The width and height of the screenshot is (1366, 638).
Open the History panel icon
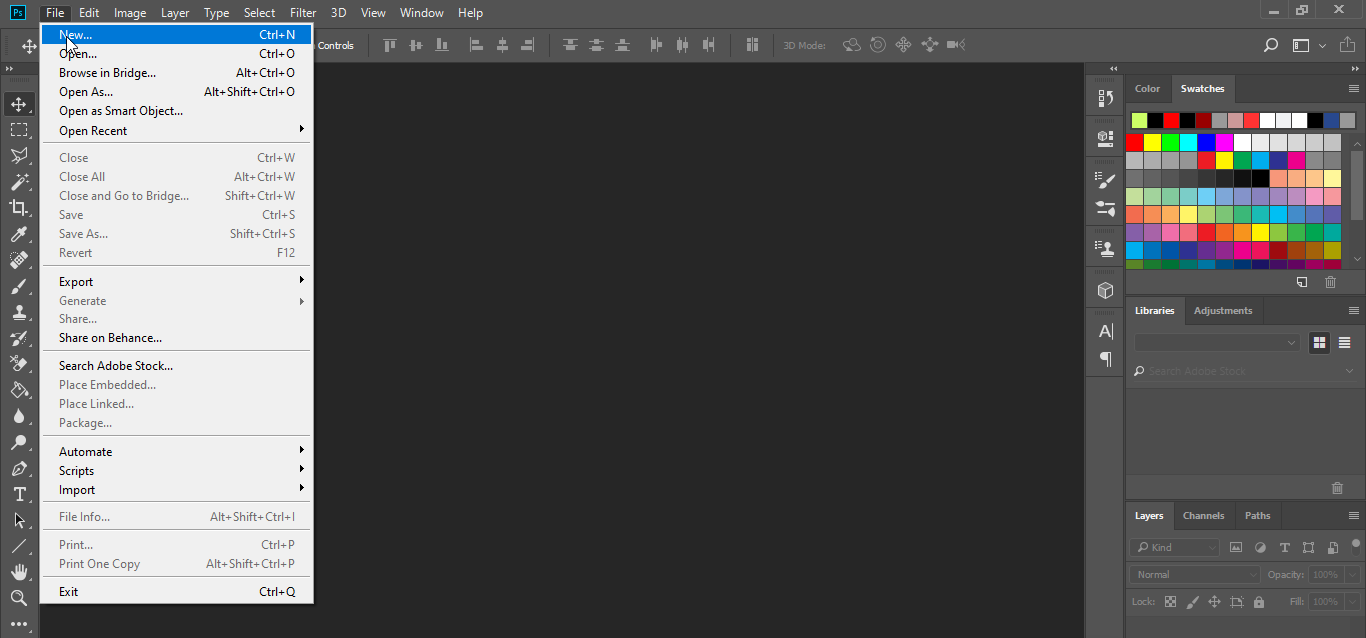tap(1105, 98)
